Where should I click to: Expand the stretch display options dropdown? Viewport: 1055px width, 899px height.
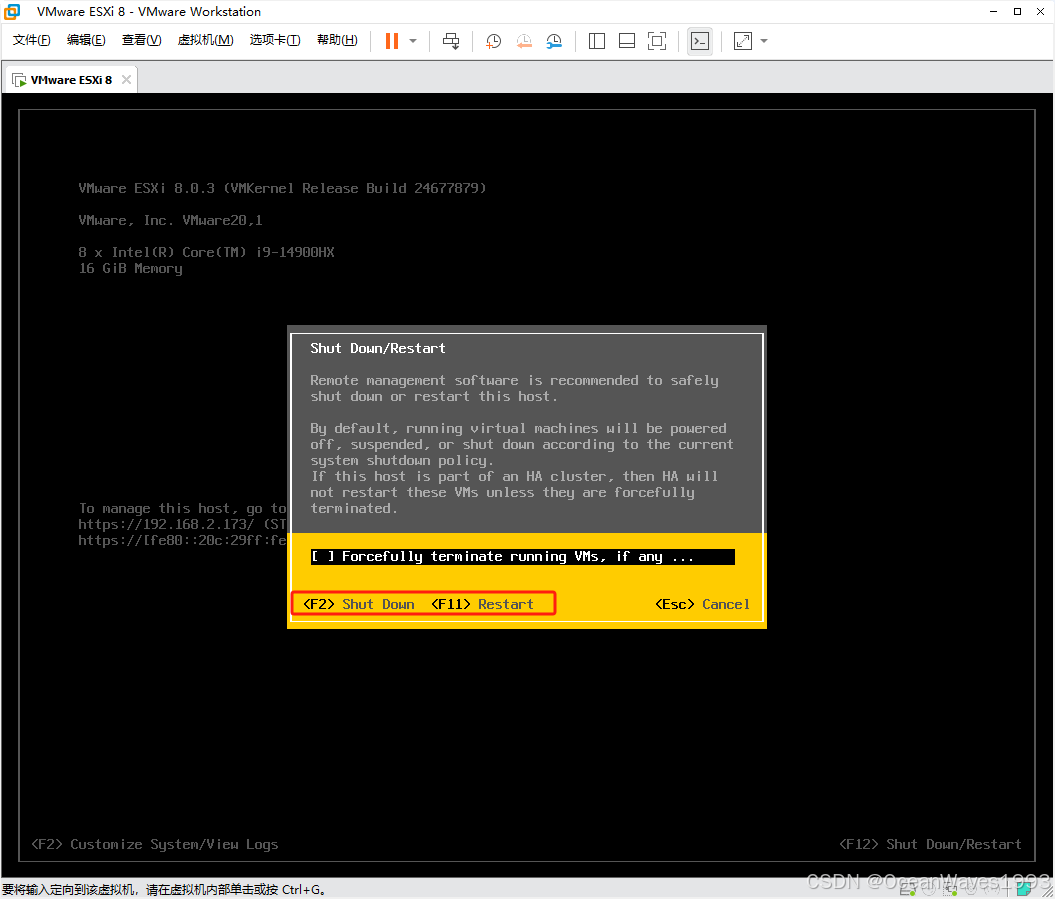pyautogui.click(x=764, y=41)
